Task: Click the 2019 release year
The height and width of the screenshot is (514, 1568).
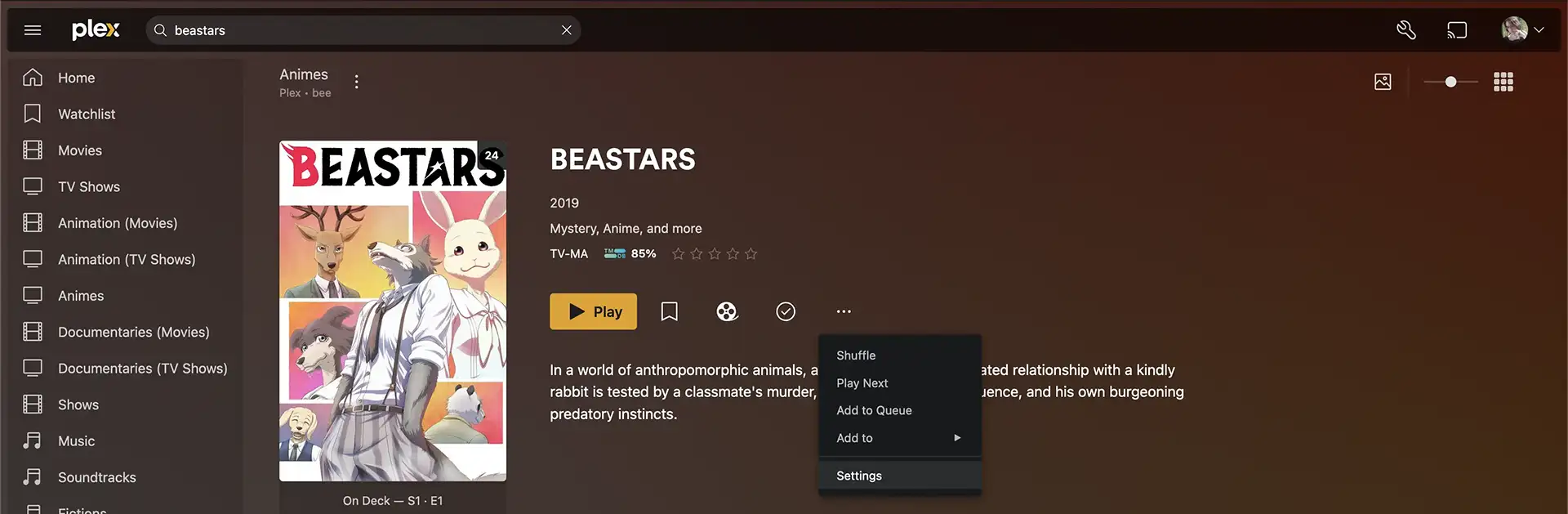Action: point(564,203)
